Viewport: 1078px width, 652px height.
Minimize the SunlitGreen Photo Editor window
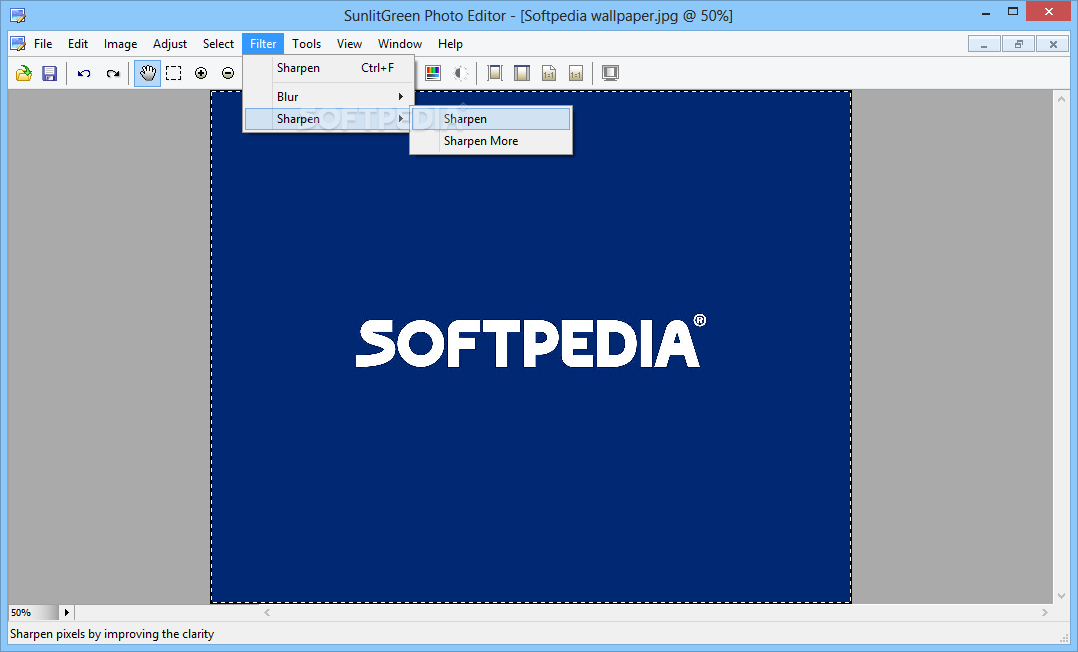[x=986, y=12]
